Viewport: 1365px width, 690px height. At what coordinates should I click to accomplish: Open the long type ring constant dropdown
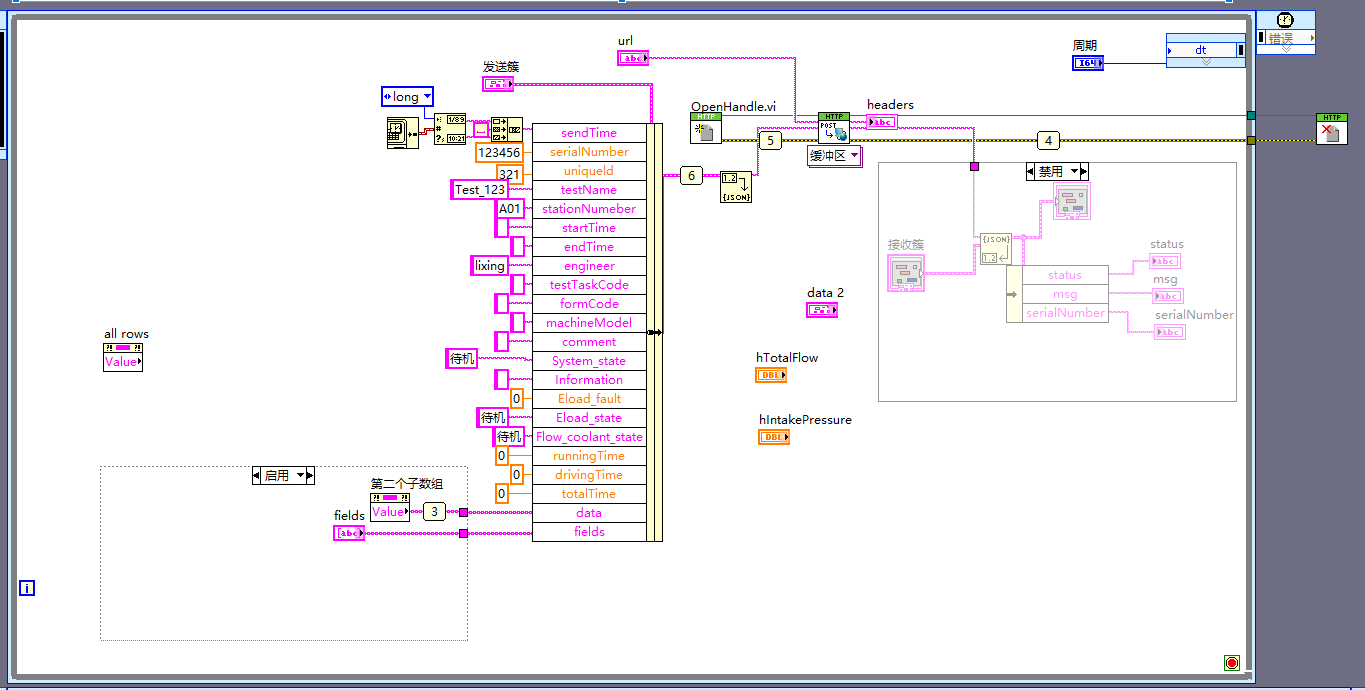coord(425,96)
